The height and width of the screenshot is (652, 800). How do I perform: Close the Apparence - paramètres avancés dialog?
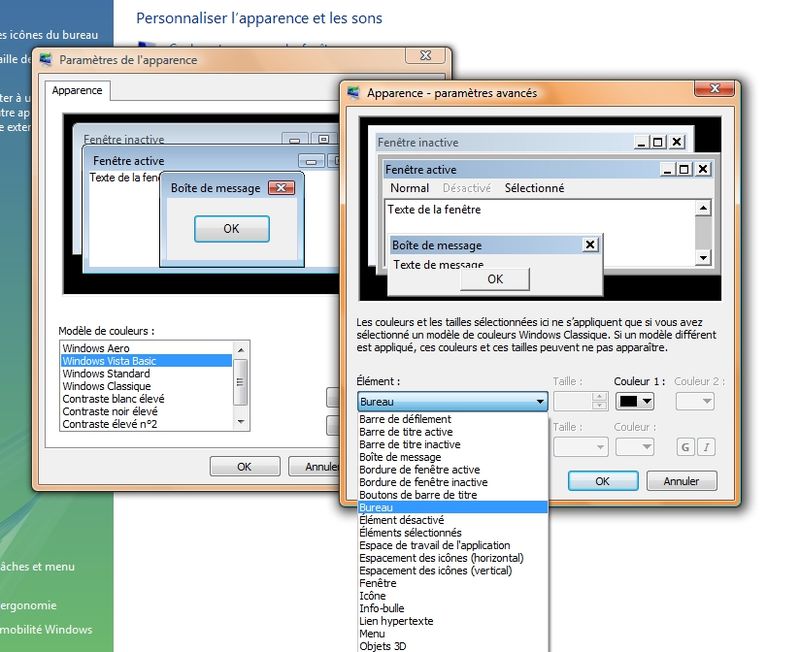point(714,89)
